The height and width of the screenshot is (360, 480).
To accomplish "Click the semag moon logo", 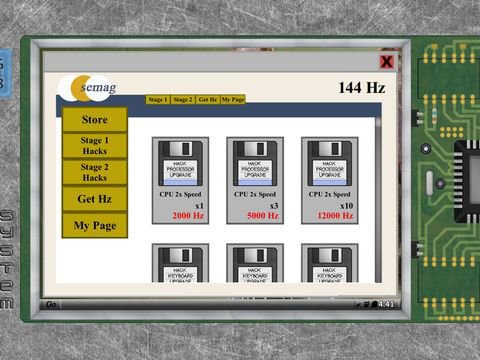I will (x=88, y=88).
